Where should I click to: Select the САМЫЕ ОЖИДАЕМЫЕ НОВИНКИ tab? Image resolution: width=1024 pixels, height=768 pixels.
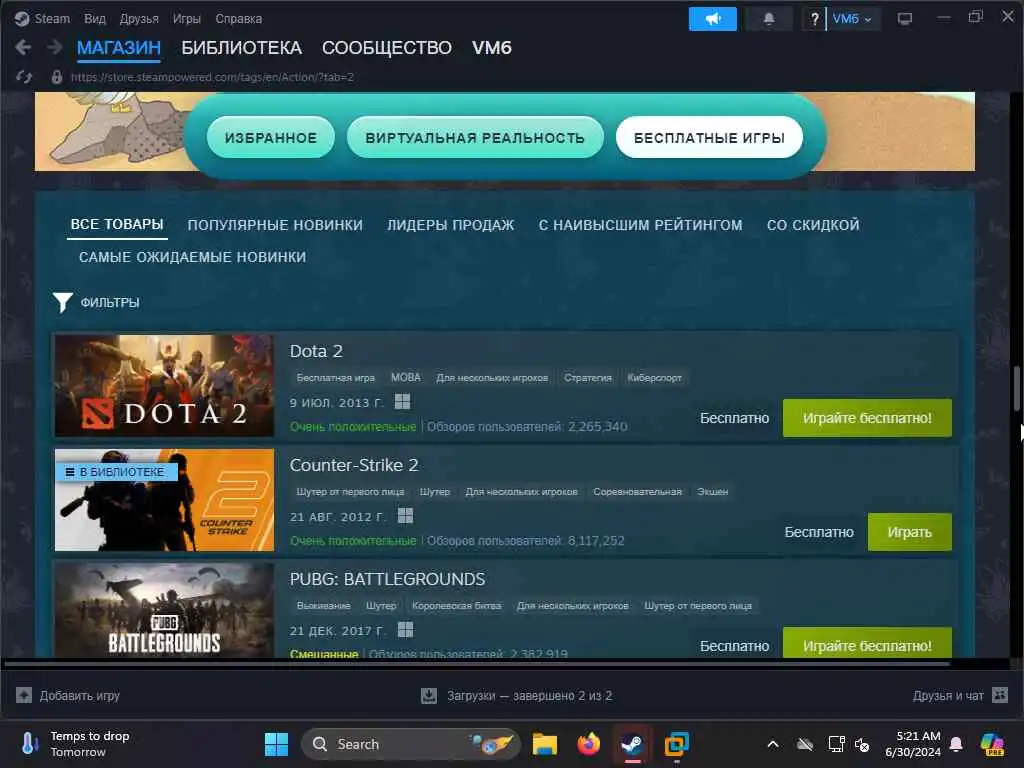[193, 257]
